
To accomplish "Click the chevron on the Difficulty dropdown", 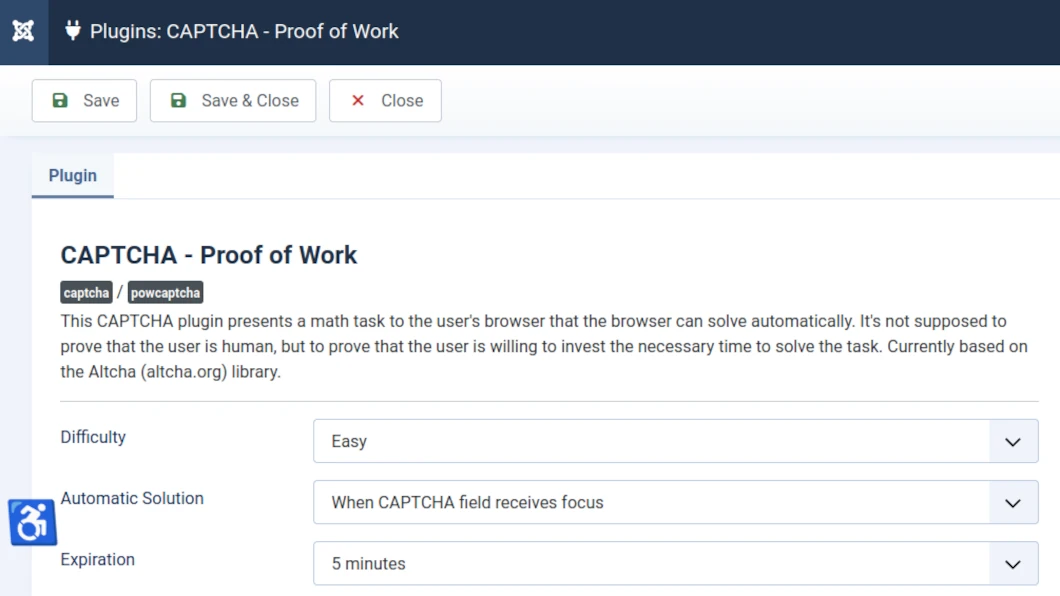I will [1012, 441].
